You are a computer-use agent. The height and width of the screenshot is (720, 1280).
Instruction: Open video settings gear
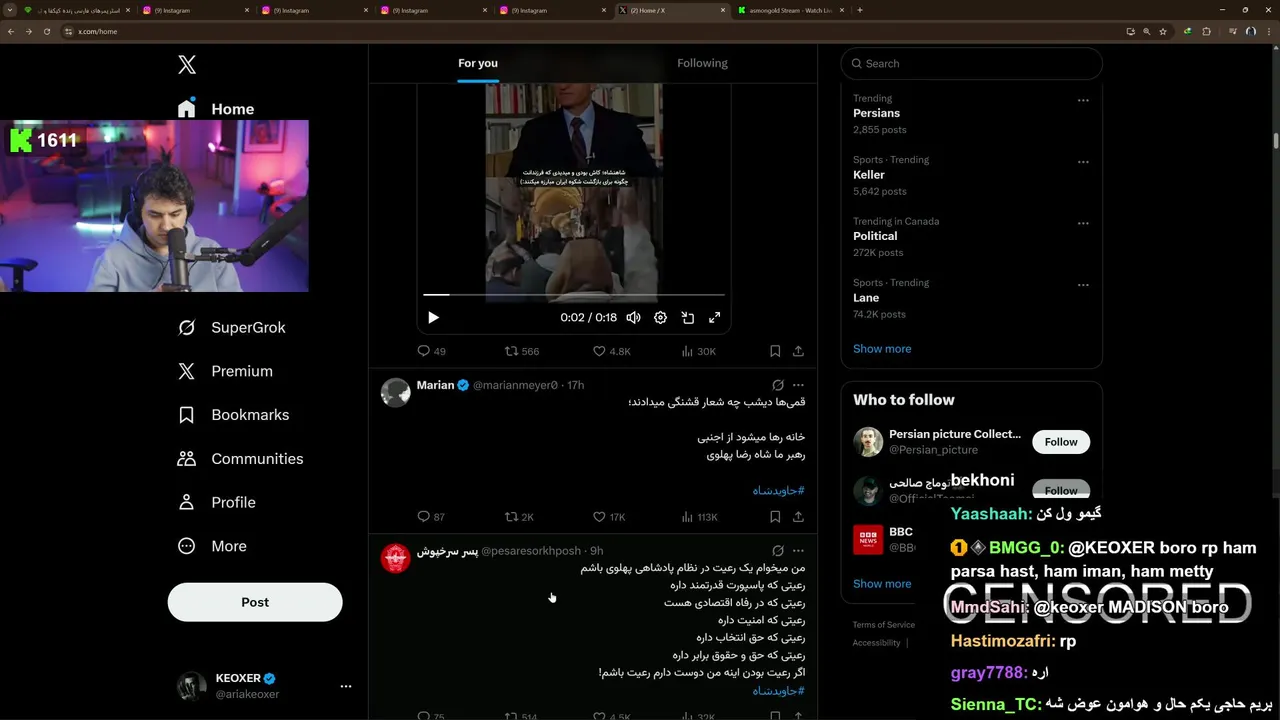(660, 317)
